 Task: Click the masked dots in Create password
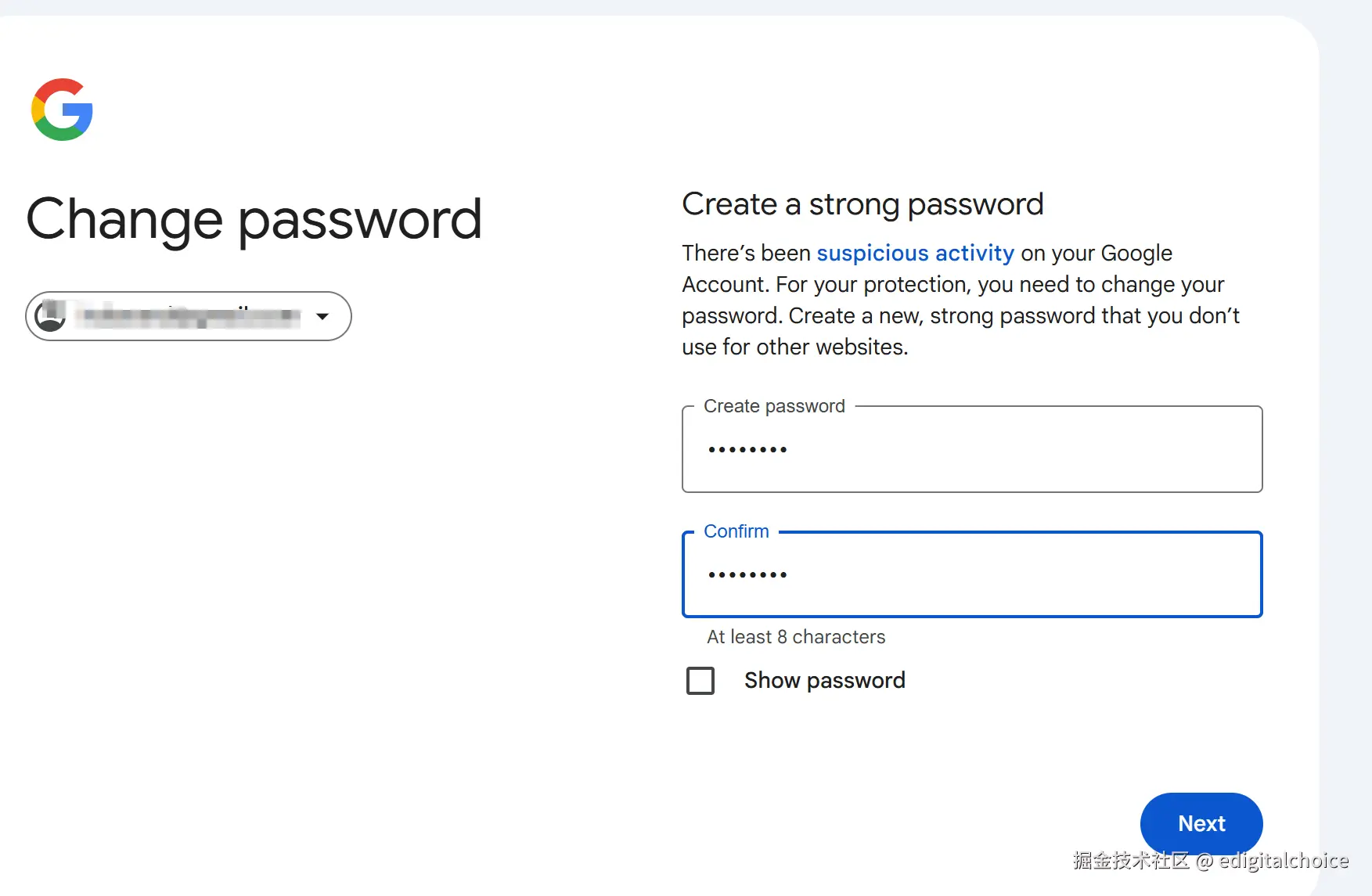click(747, 450)
